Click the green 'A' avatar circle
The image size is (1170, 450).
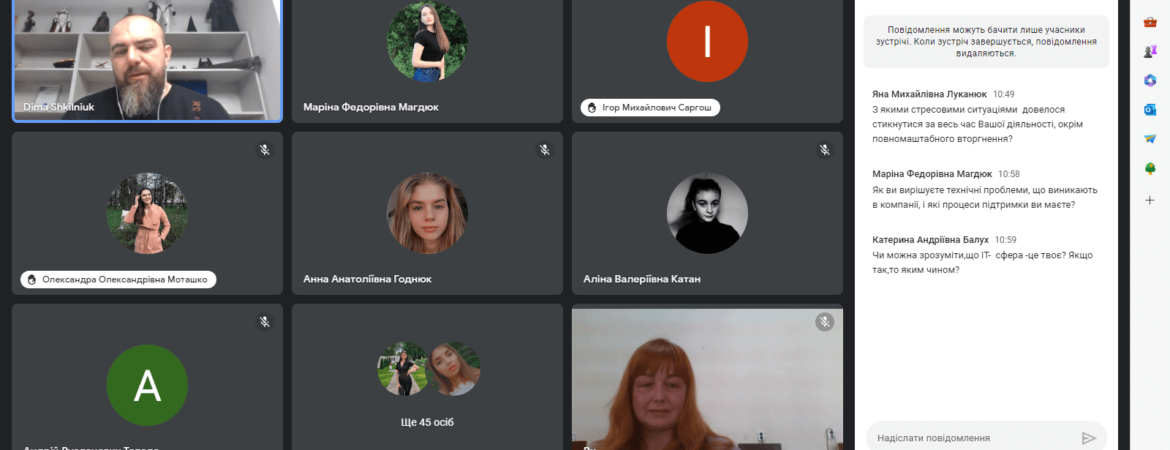[147, 385]
